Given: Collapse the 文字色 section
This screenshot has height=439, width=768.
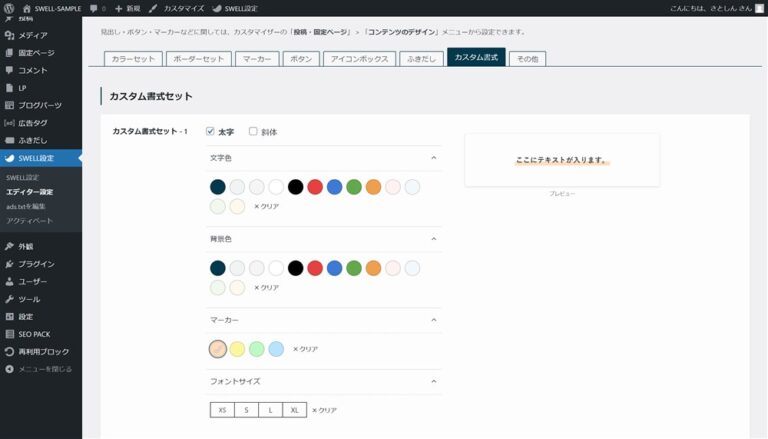Looking at the screenshot, I should 434,158.
